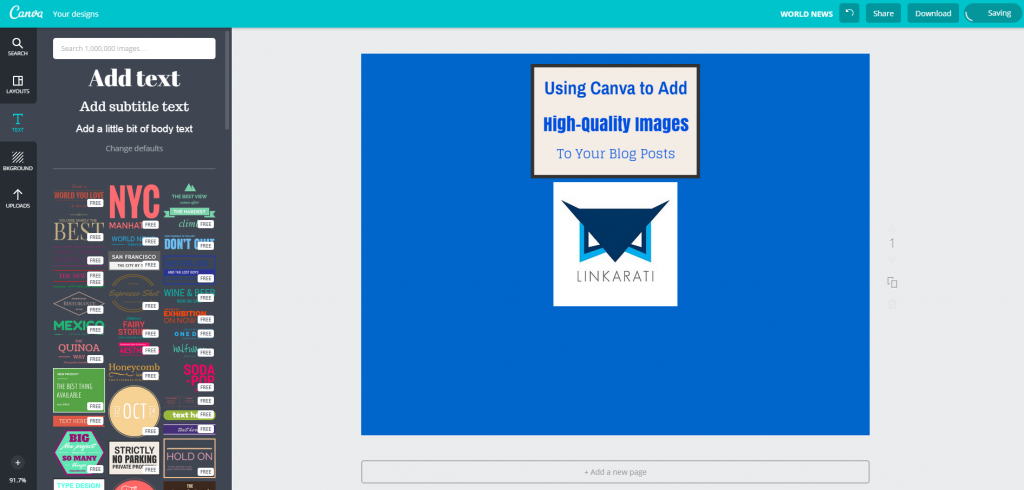
Task: Pick the OCT circle date template
Action: (x=134, y=411)
